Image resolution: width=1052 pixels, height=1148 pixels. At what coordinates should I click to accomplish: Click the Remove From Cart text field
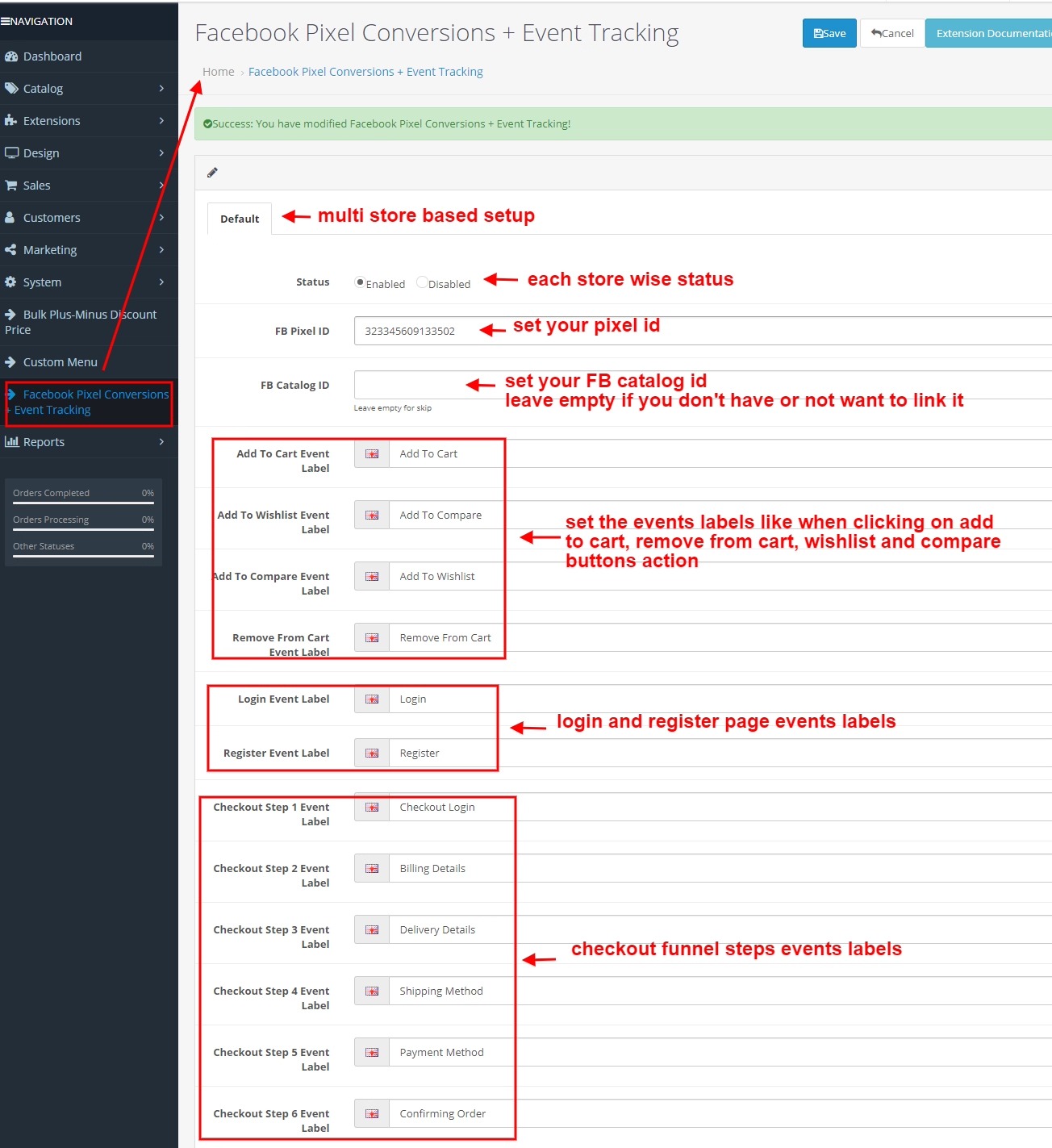click(720, 638)
